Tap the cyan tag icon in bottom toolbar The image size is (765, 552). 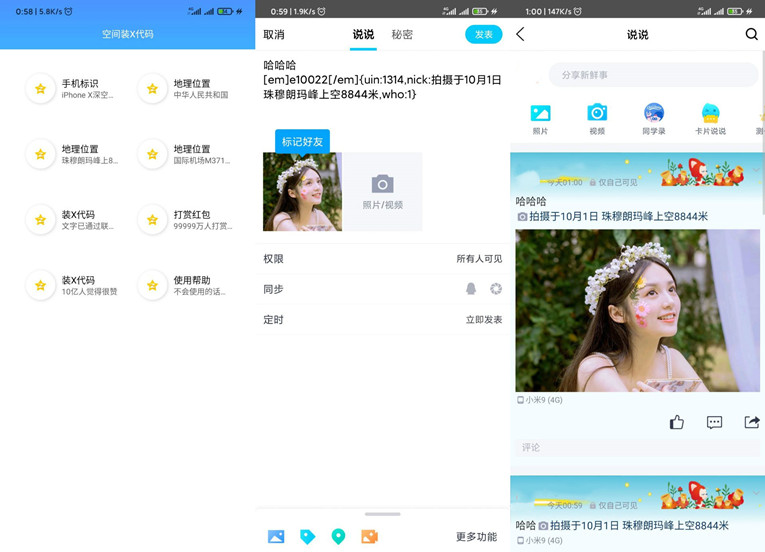tap(307, 537)
